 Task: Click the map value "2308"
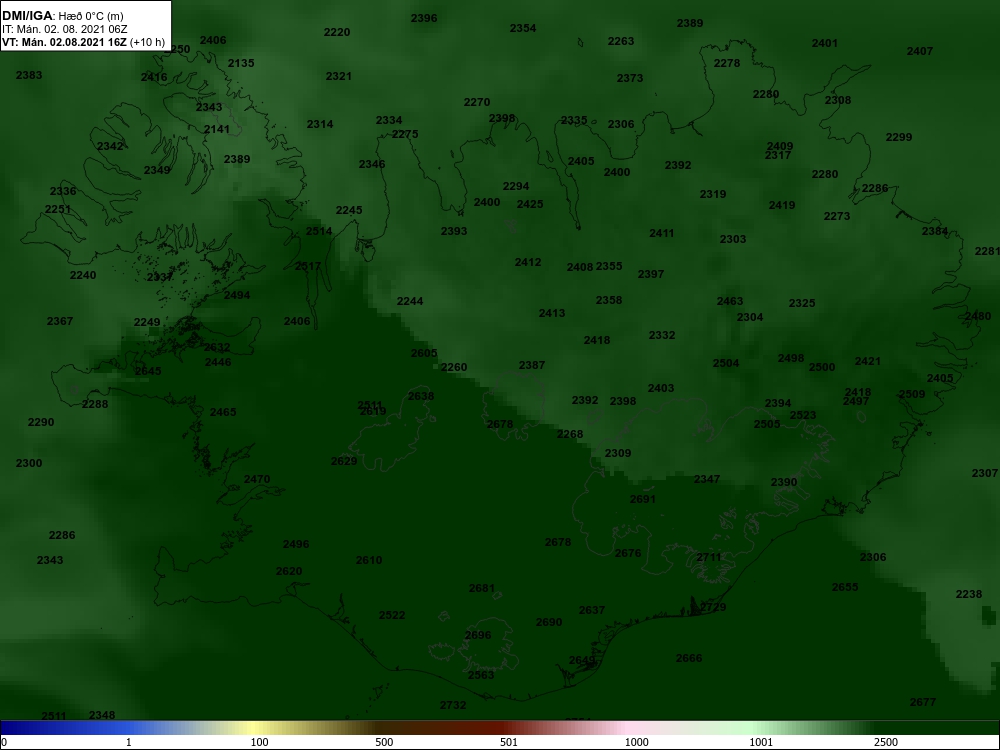pos(837,100)
